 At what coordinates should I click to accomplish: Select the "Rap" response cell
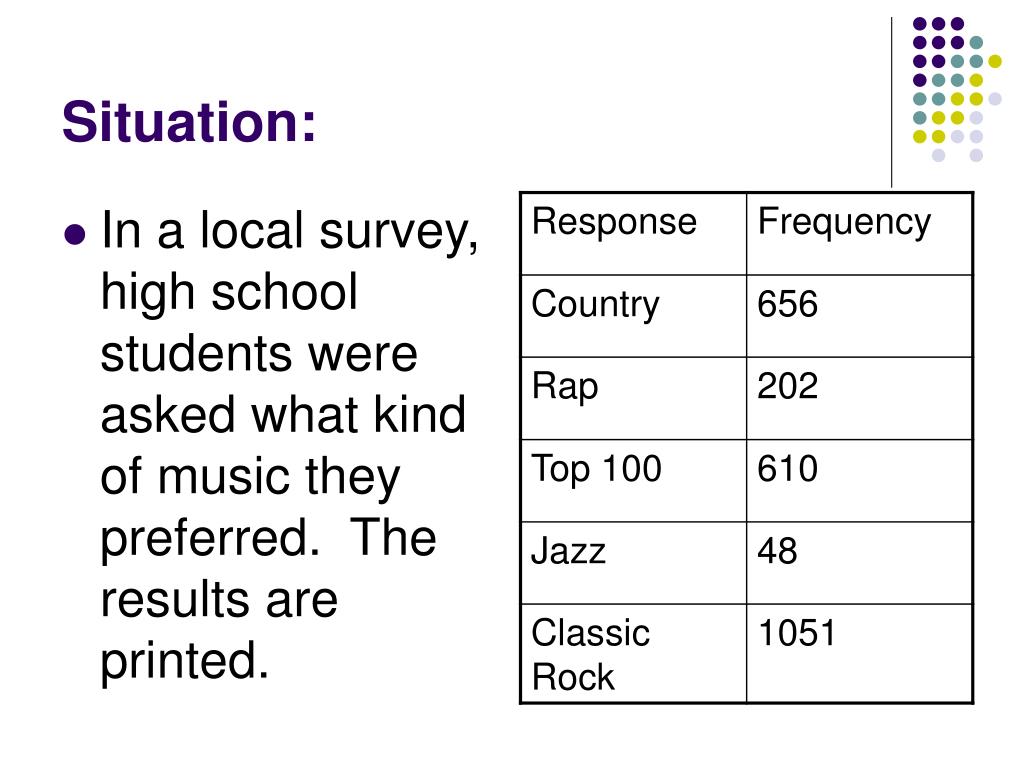point(565,386)
